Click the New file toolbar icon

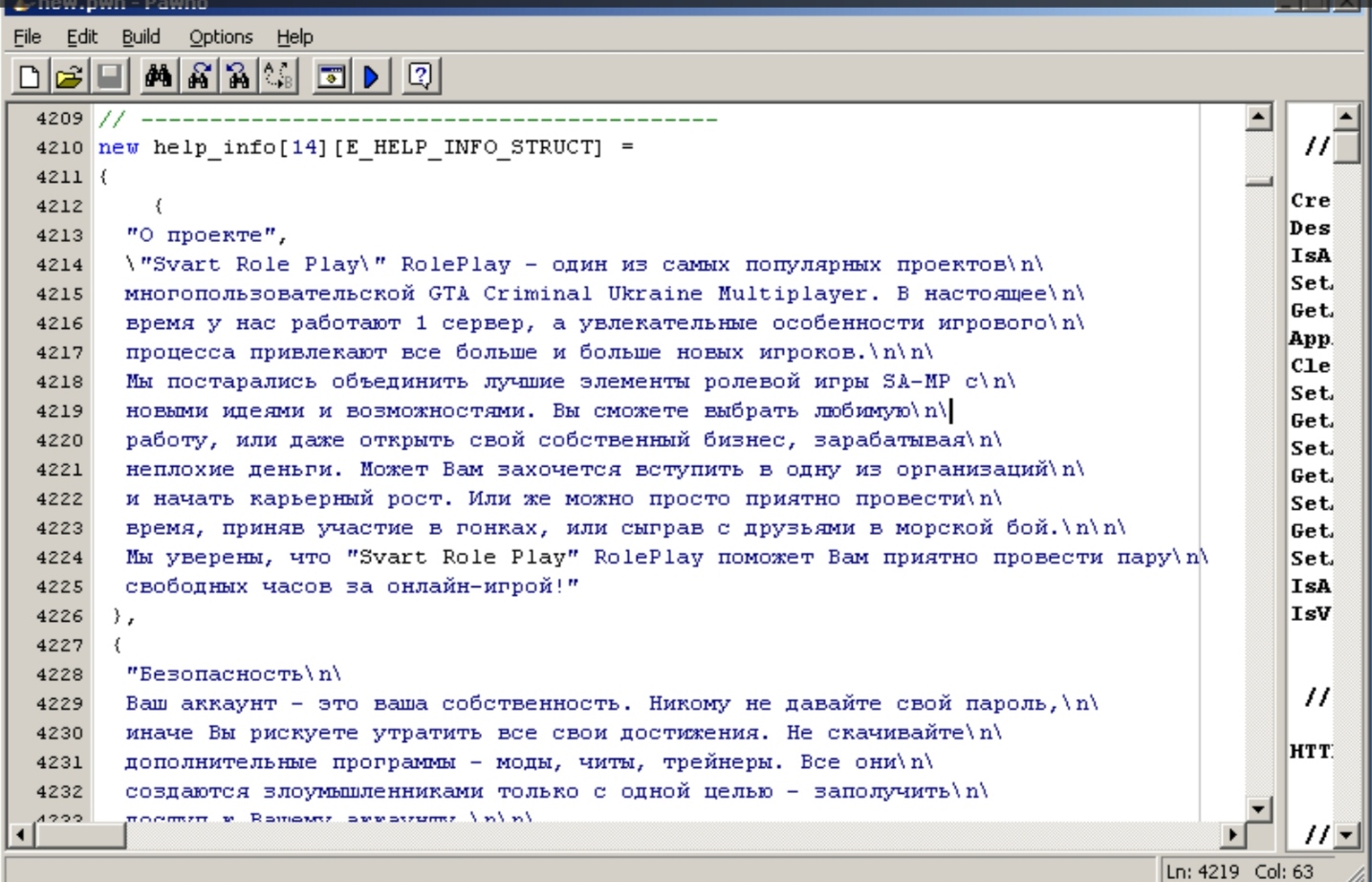[x=29, y=77]
